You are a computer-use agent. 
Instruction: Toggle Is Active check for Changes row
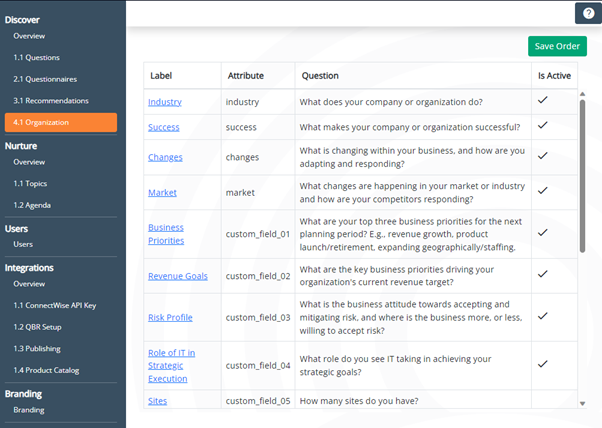pyautogui.click(x=542, y=156)
